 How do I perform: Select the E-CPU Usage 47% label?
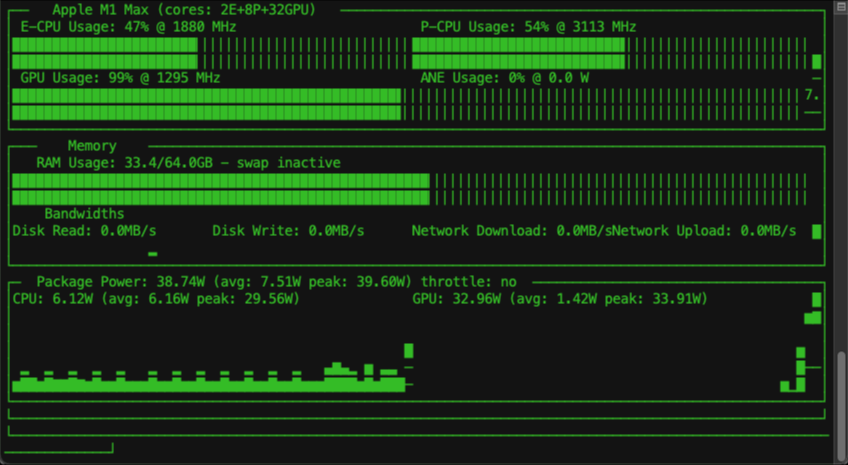click(x=128, y=27)
